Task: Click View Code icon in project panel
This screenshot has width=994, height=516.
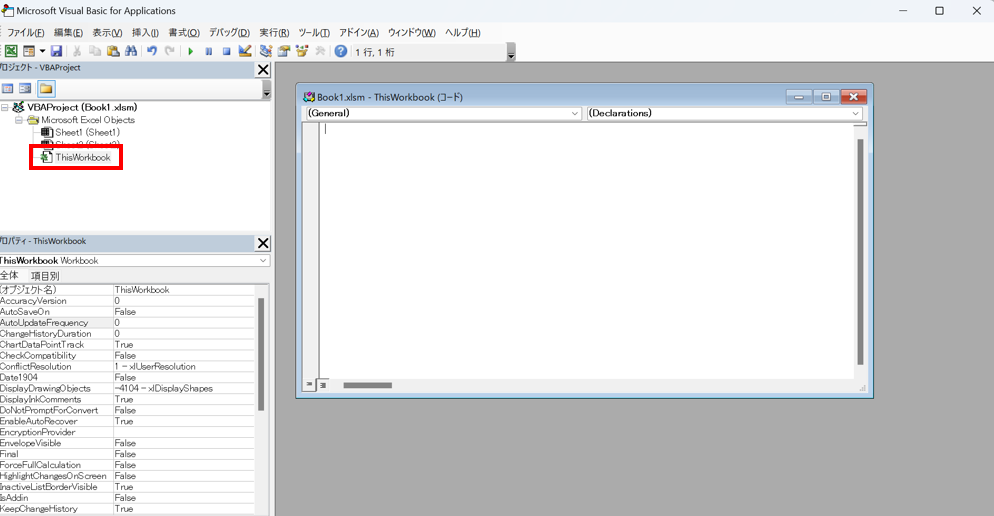Action: click(8, 89)
